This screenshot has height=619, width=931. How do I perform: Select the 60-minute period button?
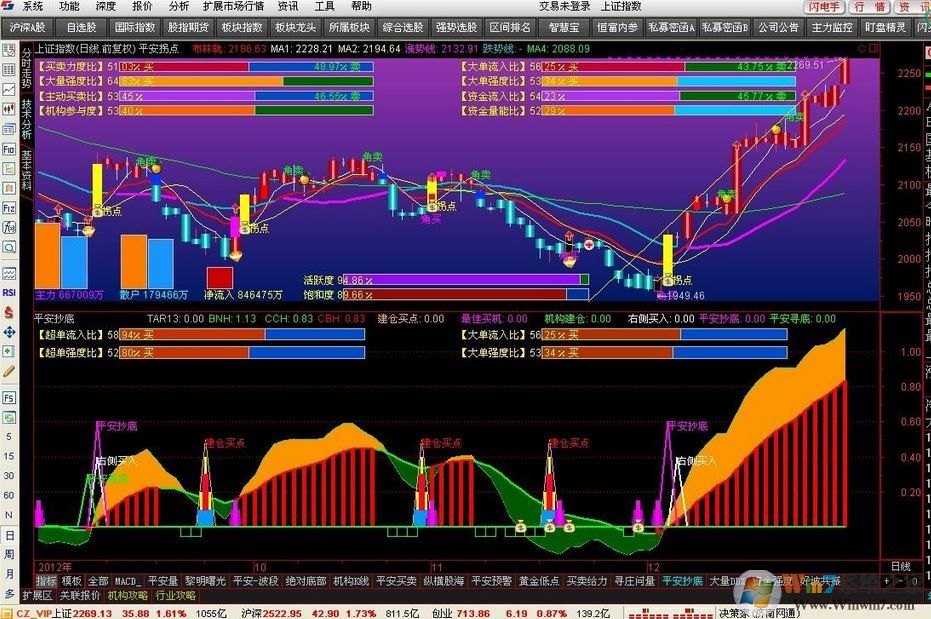[x=9, y=496]
